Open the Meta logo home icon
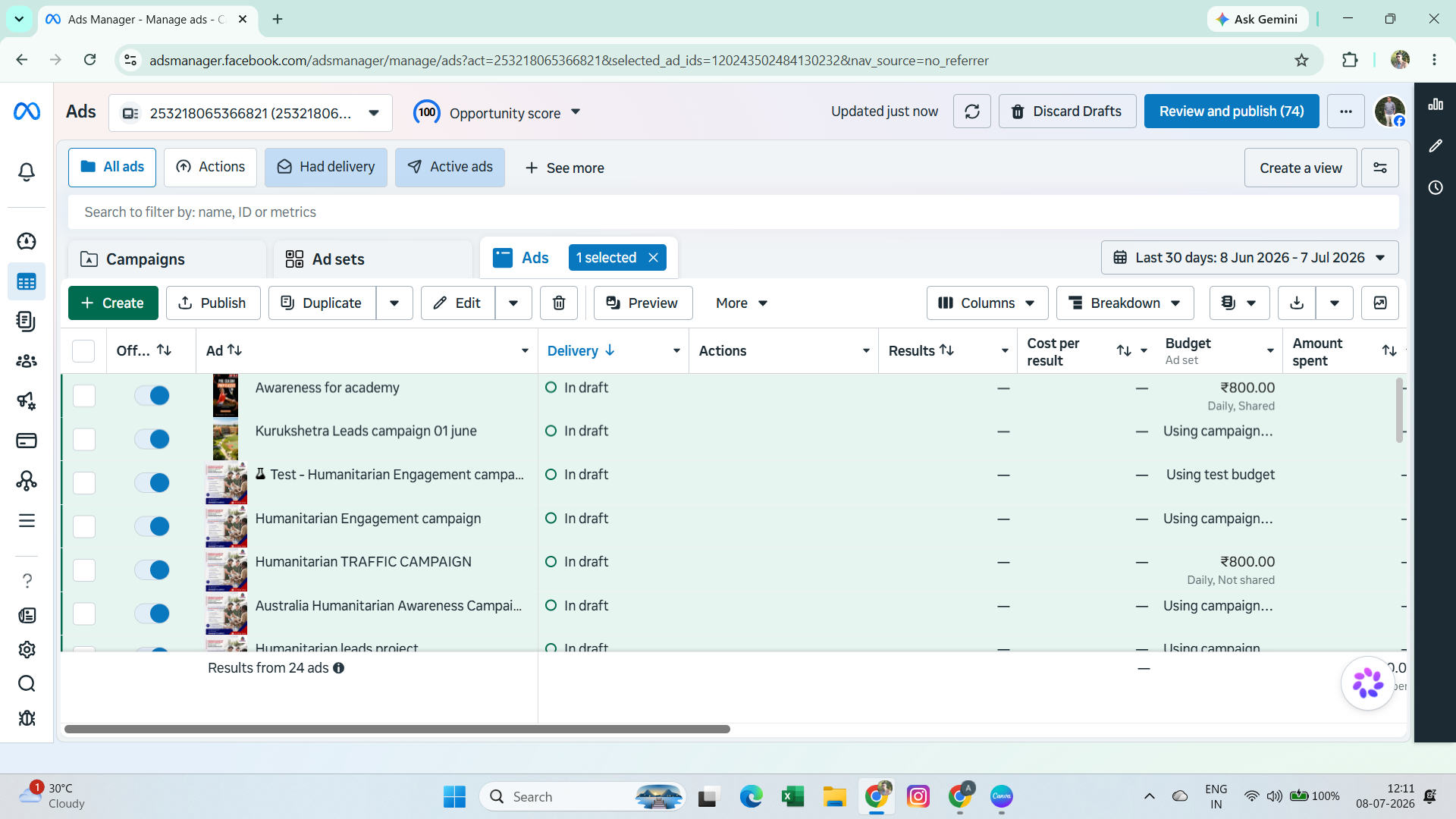This screenshot has width=1456, height=819. [27, 112]
